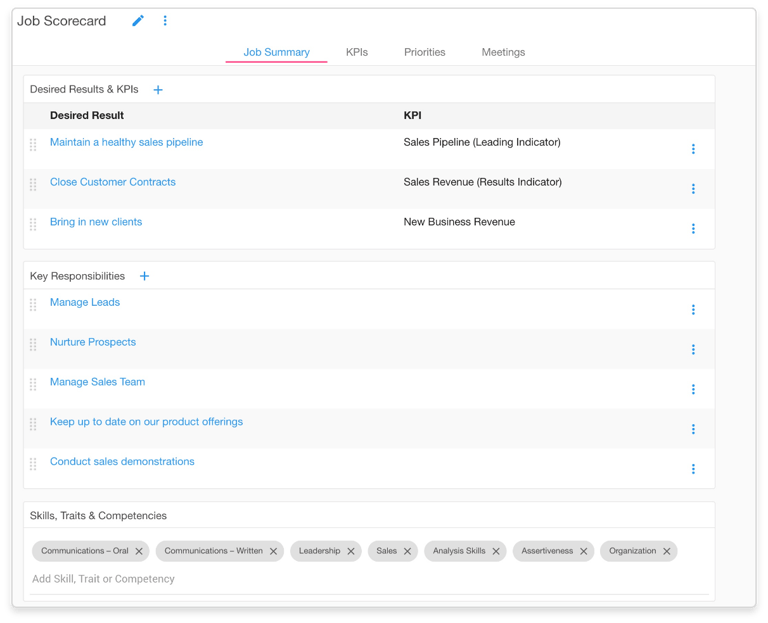Click drag handle of Conduct sales demonstrations row
The width and height of the screenshot is (768, 623).
33,464
